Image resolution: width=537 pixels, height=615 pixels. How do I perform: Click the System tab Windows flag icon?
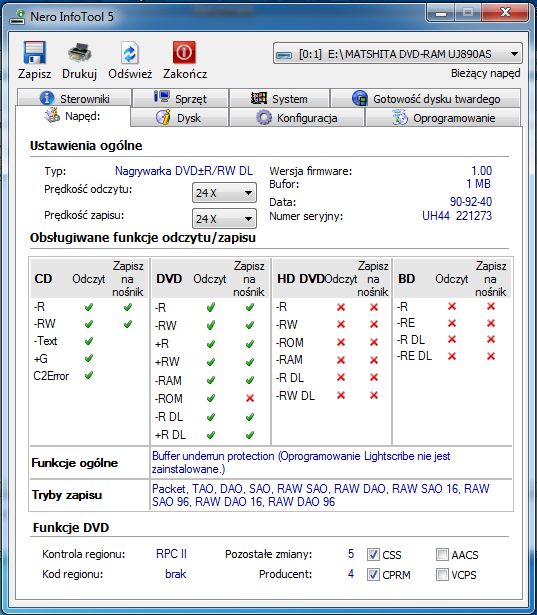coord(258,98)
